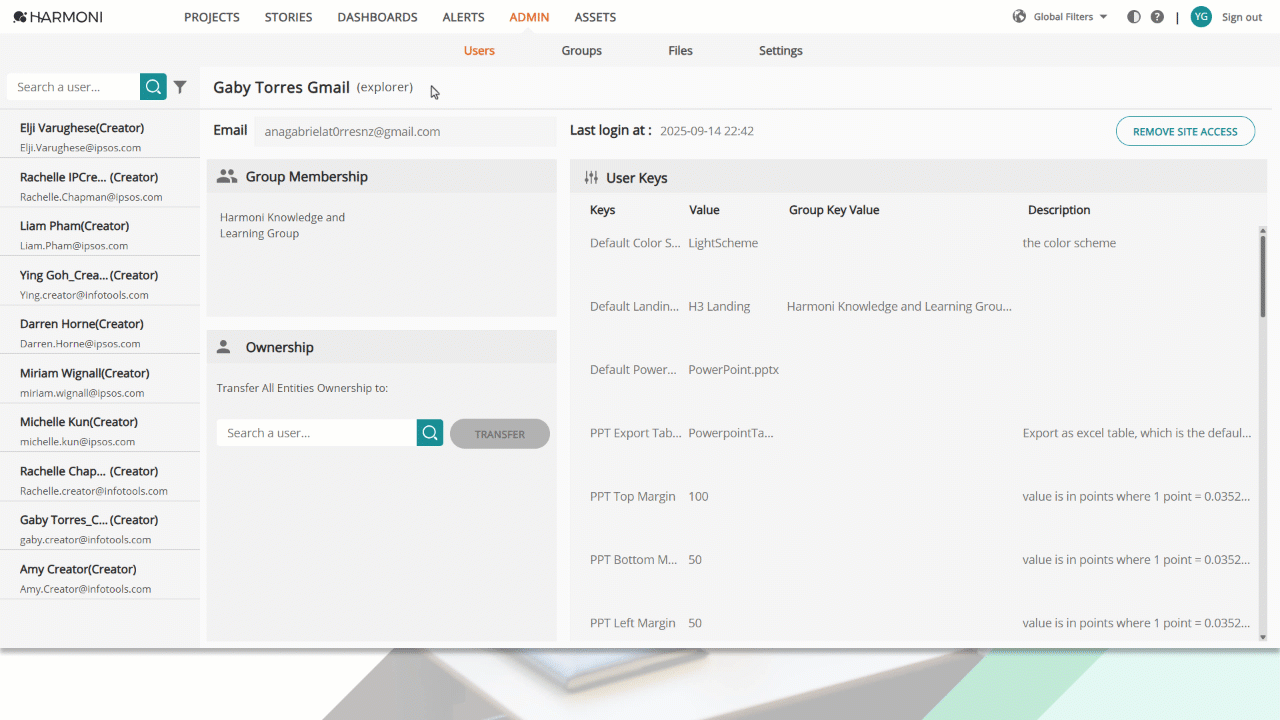Screen dimensions: 1280x720
Task: Click the Ownership person icon
Action: [224, 347]
